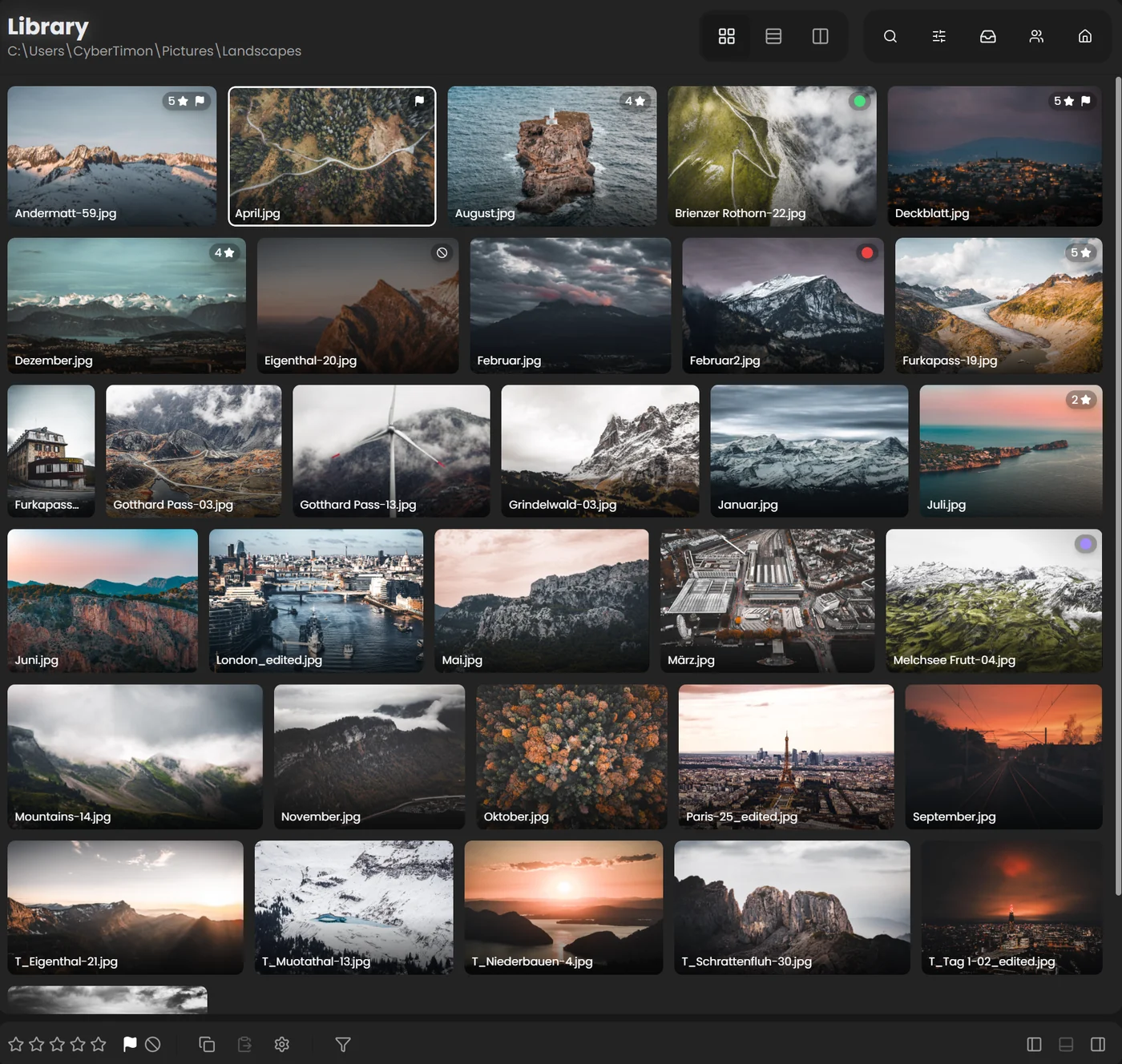Toggle the left side panel
The height and width of the screenshot is (1064, 1122).
point(1034,1044)
